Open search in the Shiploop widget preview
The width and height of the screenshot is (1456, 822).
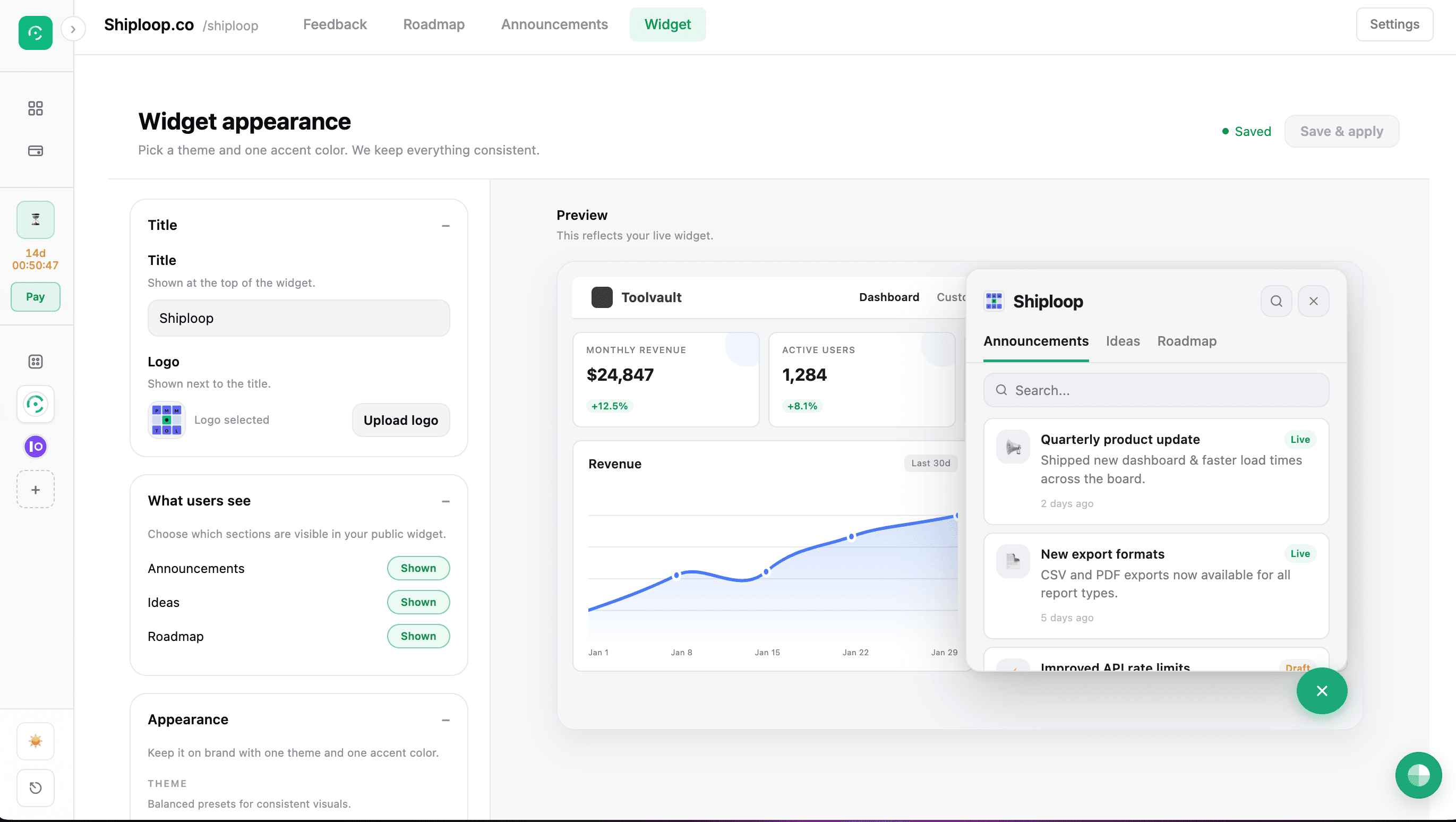[x=1275, y=301]
